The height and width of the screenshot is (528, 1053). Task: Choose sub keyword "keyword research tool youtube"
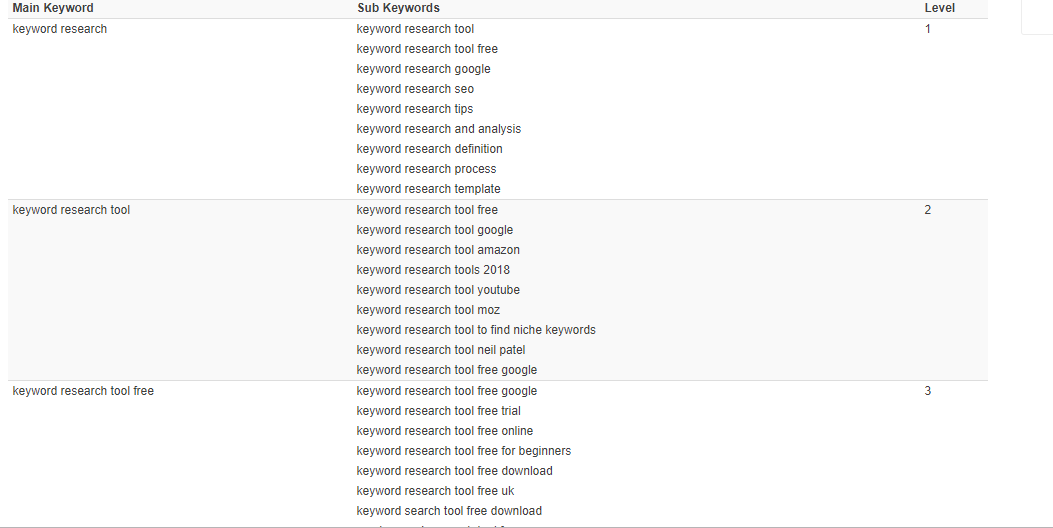coord(438,290)
